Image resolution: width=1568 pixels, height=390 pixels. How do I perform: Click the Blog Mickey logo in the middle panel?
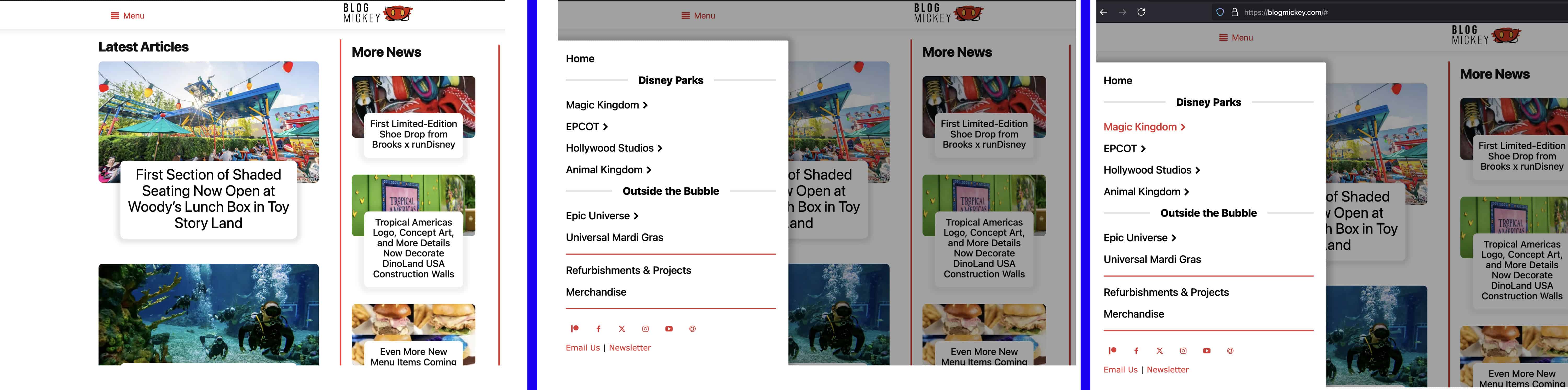(x=949, y=13)
